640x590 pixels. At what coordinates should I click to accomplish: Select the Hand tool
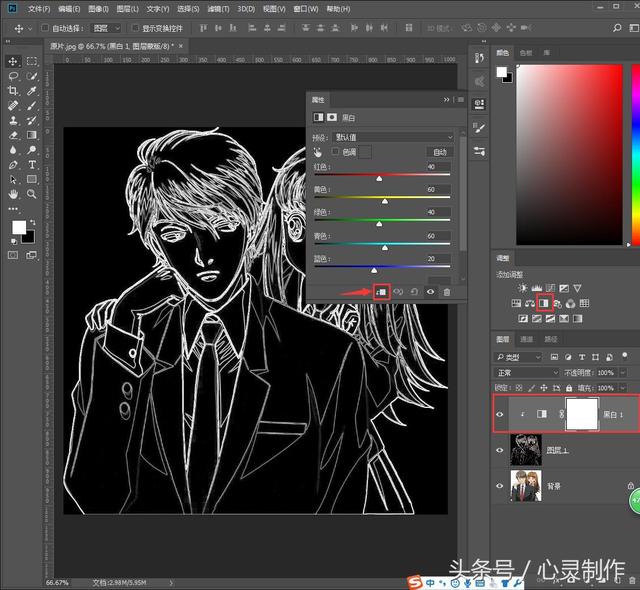coord(13,194)
